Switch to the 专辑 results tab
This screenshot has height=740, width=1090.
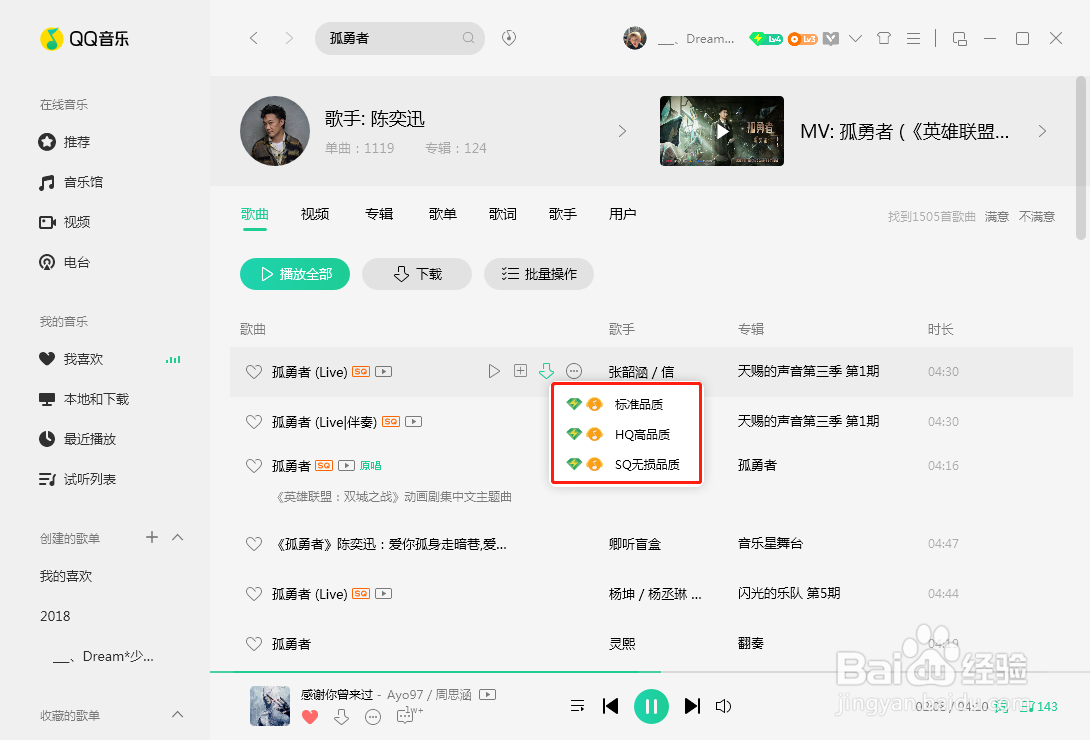(x=380, y=214)
